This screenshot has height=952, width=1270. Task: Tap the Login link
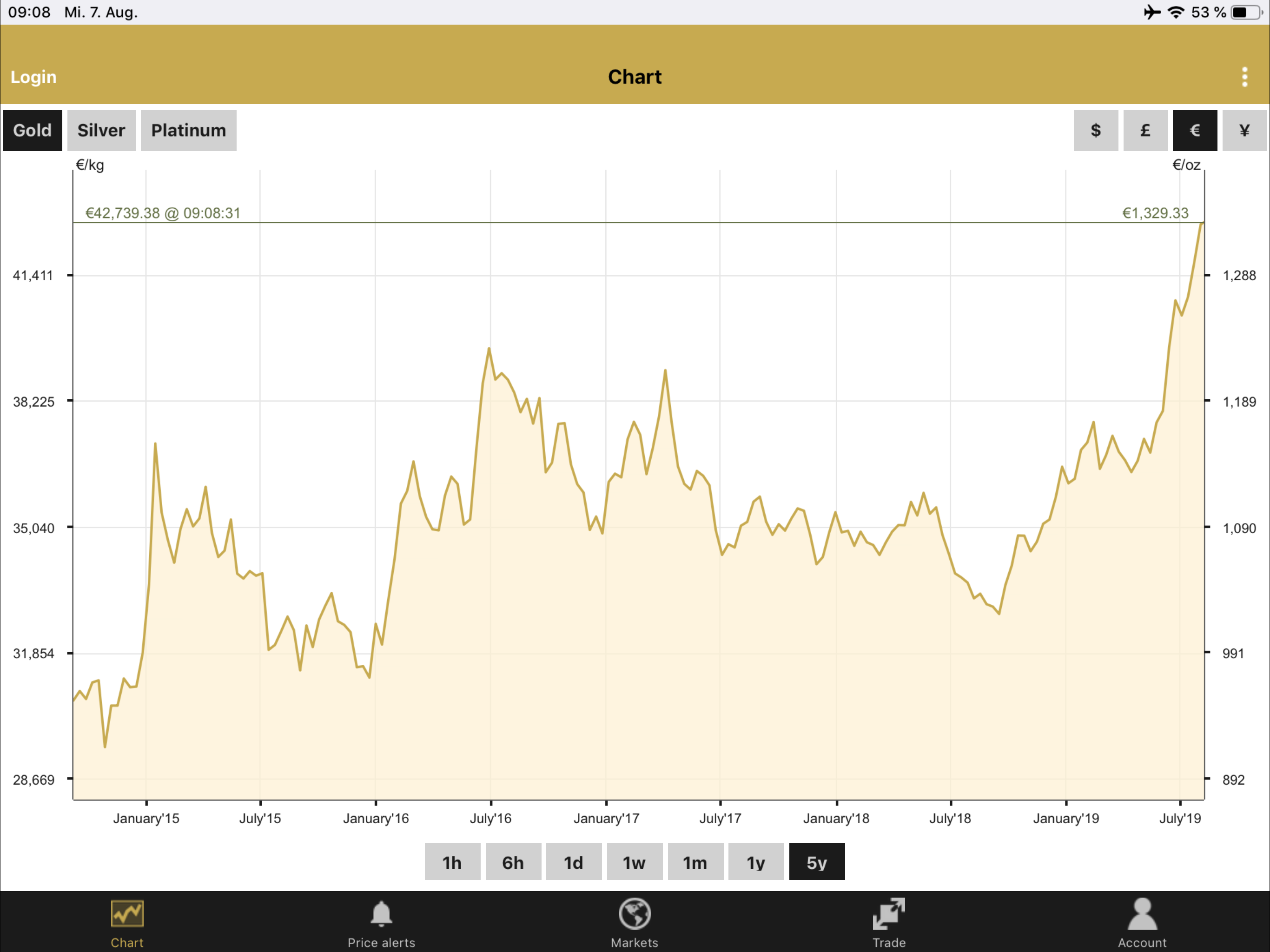tap(33, 77)
